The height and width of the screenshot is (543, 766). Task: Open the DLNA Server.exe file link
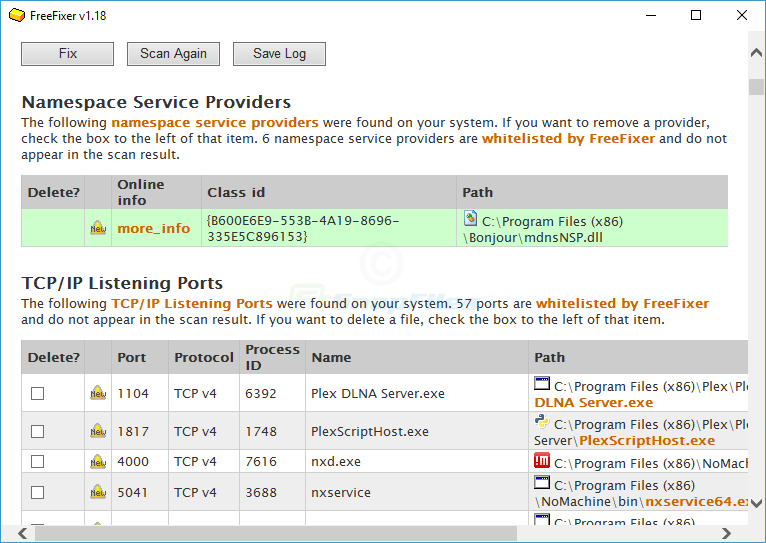click(x=593, y=402)
